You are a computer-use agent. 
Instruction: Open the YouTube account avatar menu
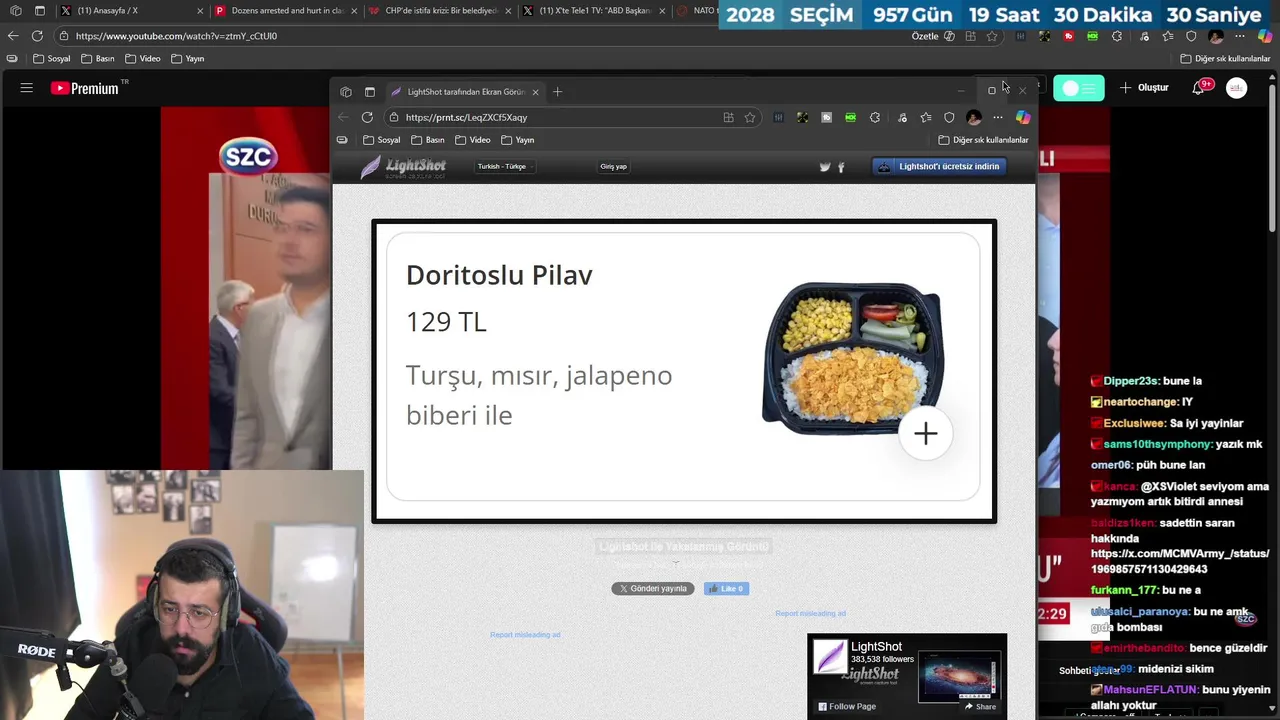[1237, 88]
